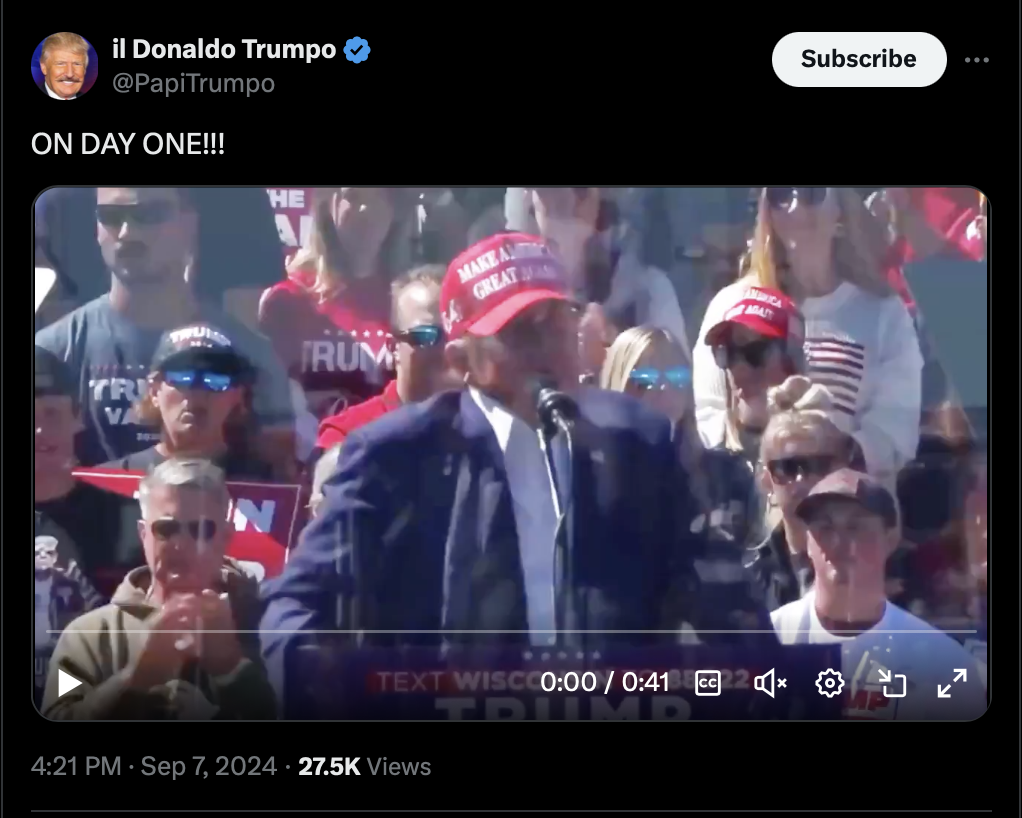Click the 0:00 / 0:41 time display
Image resolution: width=1022 pixels, height=818 pixels.
pyautogui.click(x=605, y=682)
